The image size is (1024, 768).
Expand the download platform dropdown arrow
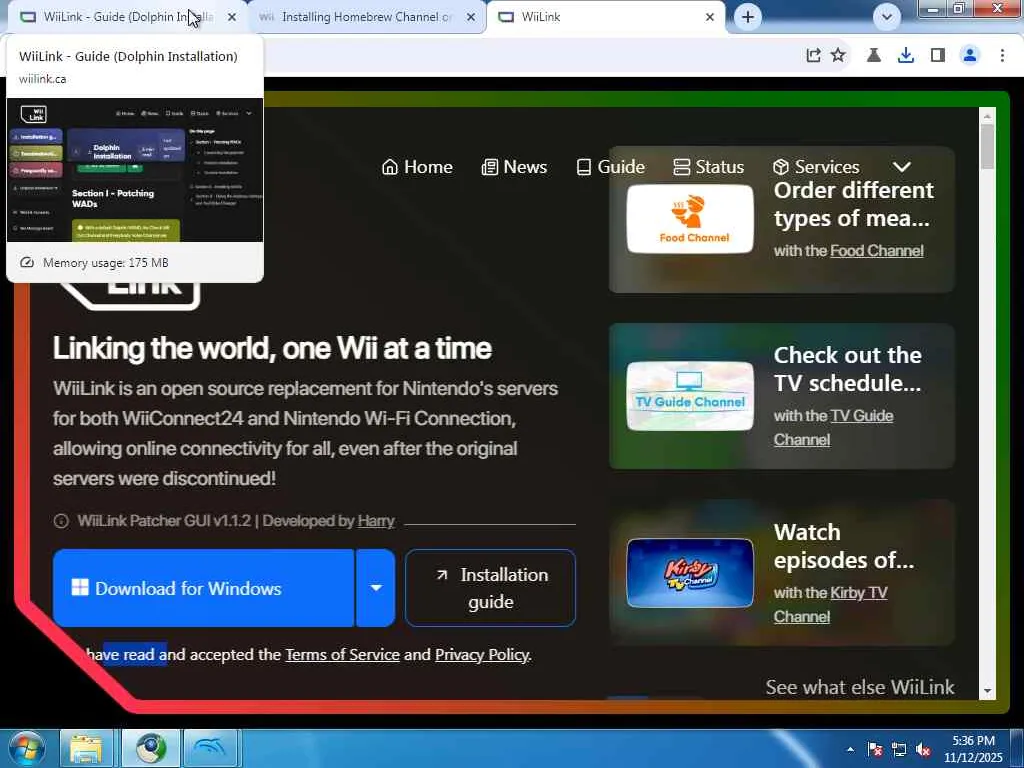click(376, 588)
